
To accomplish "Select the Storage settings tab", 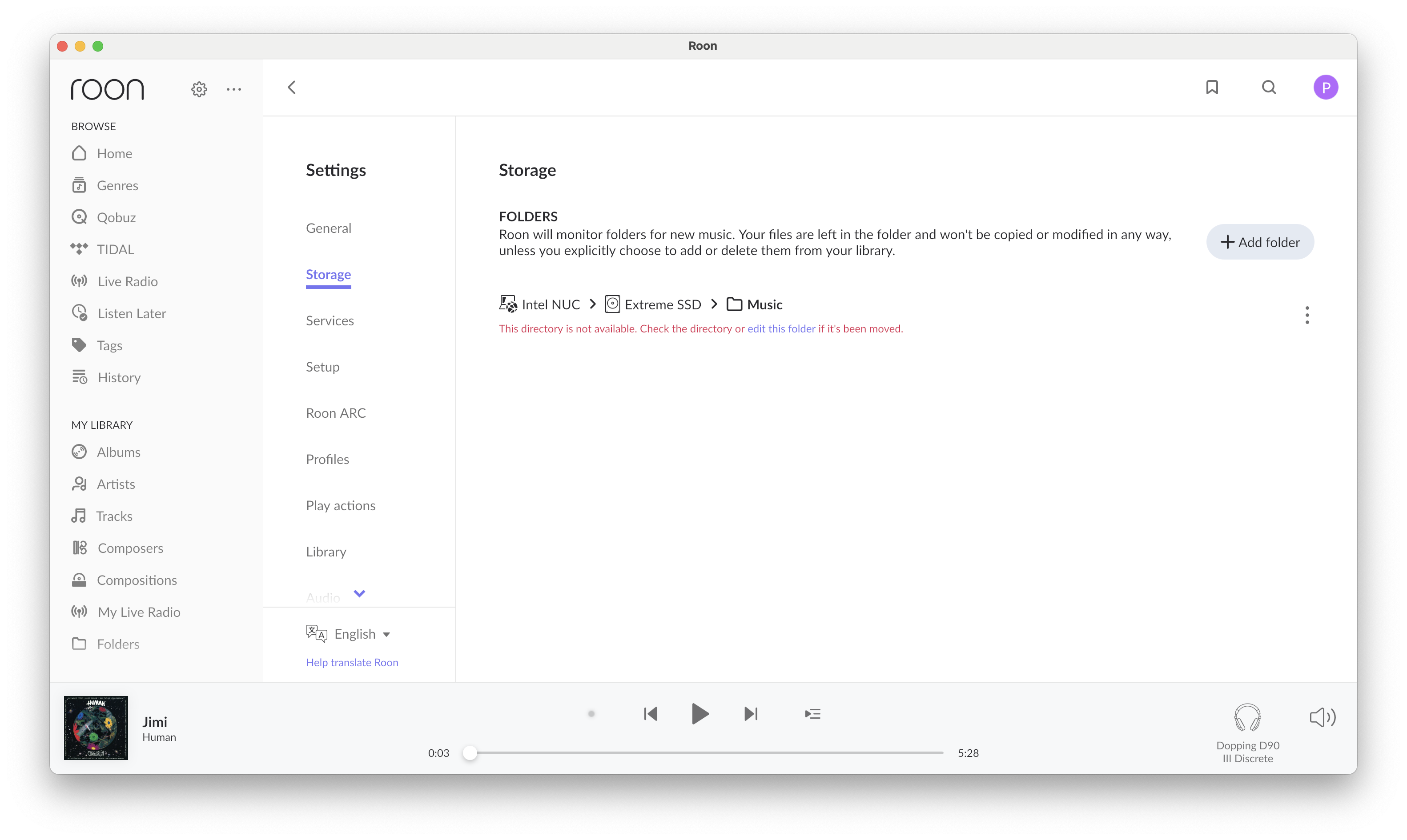I will click(328, 275).
